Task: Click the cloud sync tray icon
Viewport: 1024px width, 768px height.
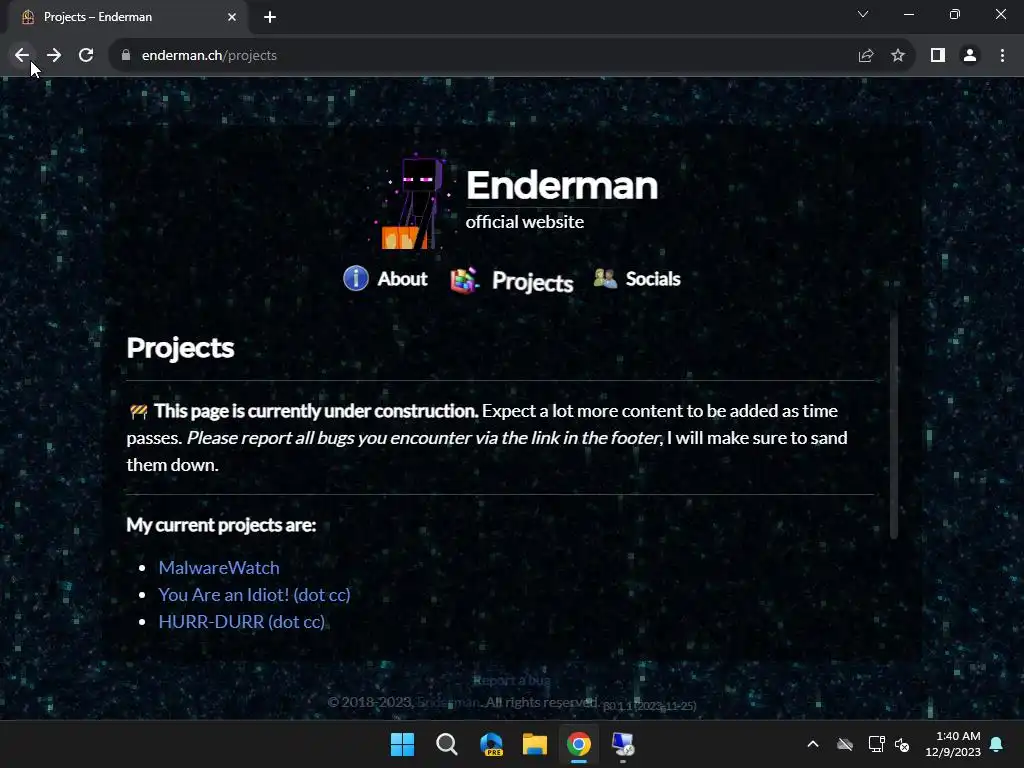Action: point(845,744)
